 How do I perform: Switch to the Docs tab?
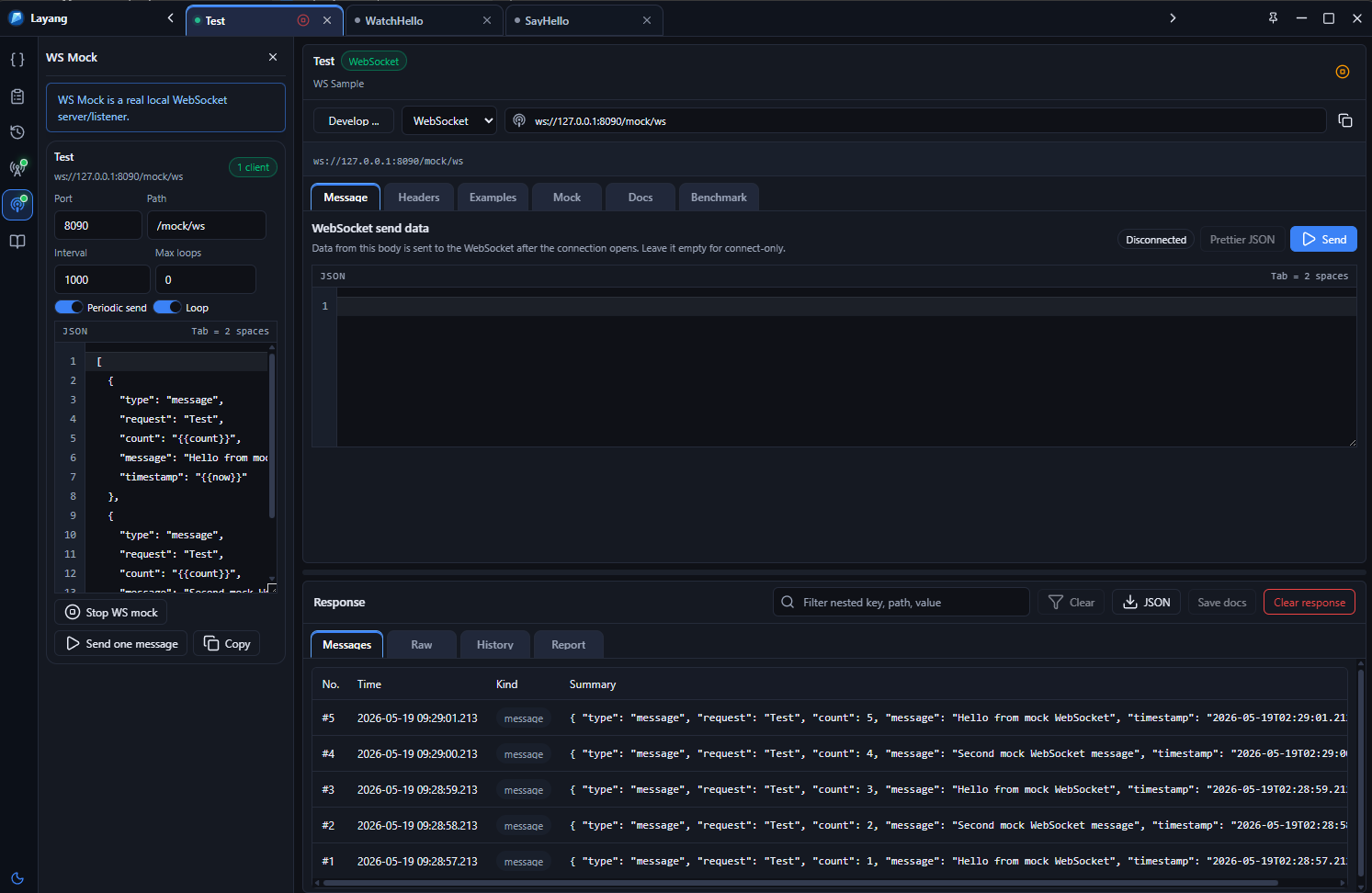641,198
